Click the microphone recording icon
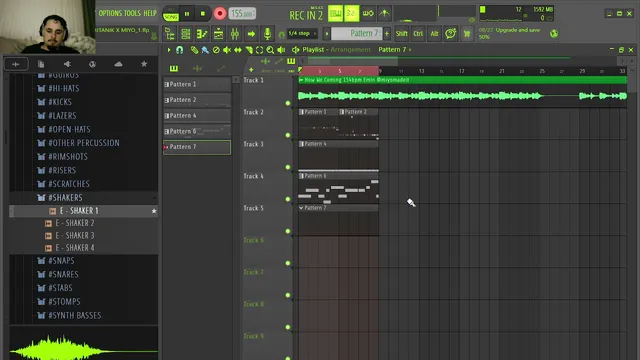Image resolution: width=640 pixels, height=360 pixels. [267, 34]
